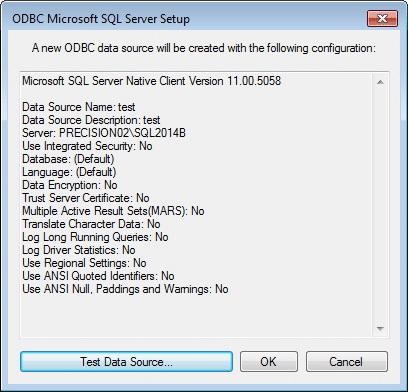The image size is (408, 392).
Task: Click the dialog title bar text
Action: 101,19
